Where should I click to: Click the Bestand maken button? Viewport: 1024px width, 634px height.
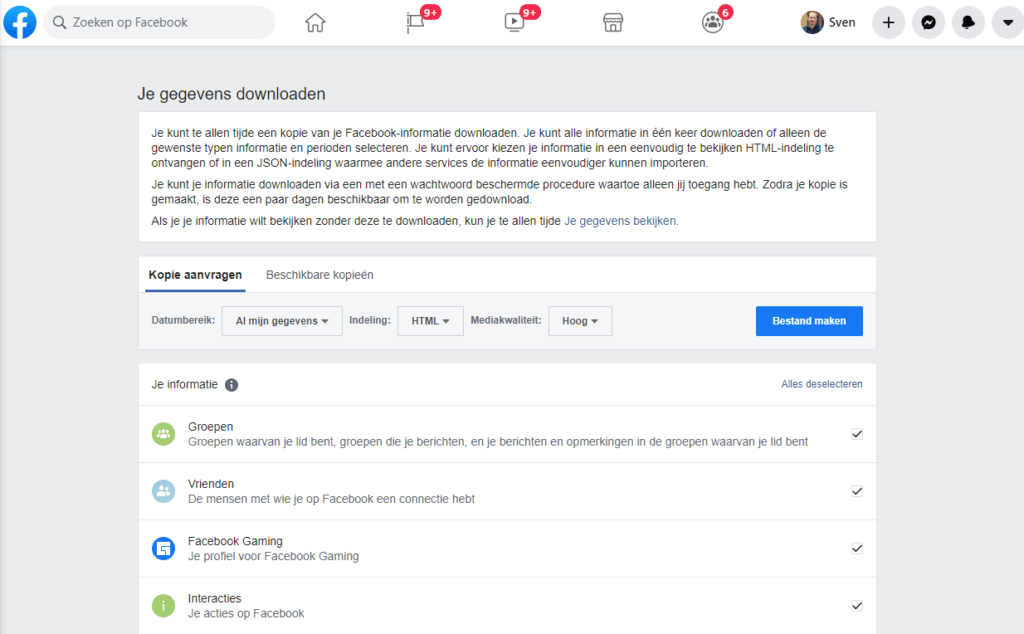pyautogui.click(x=809, y=321)
